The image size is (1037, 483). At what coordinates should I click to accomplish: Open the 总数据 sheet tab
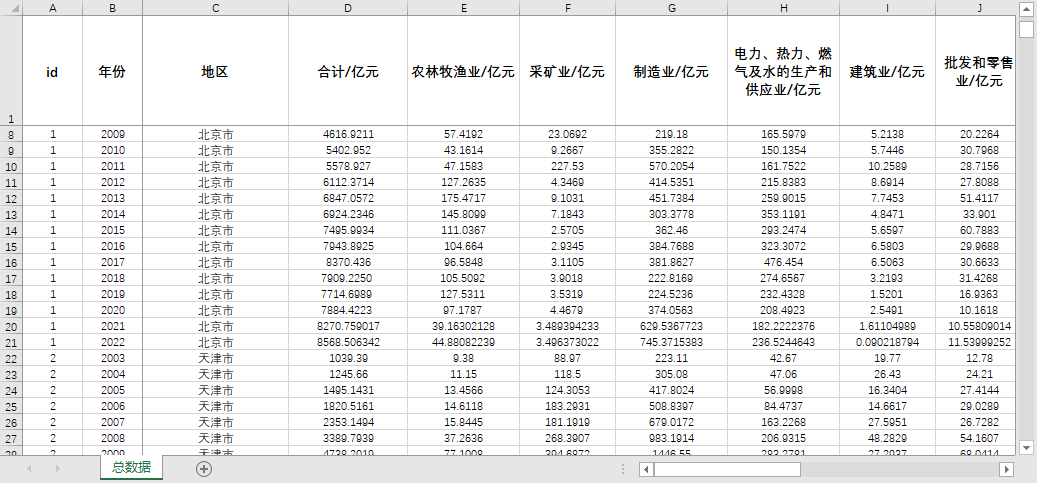coord(132,467)
